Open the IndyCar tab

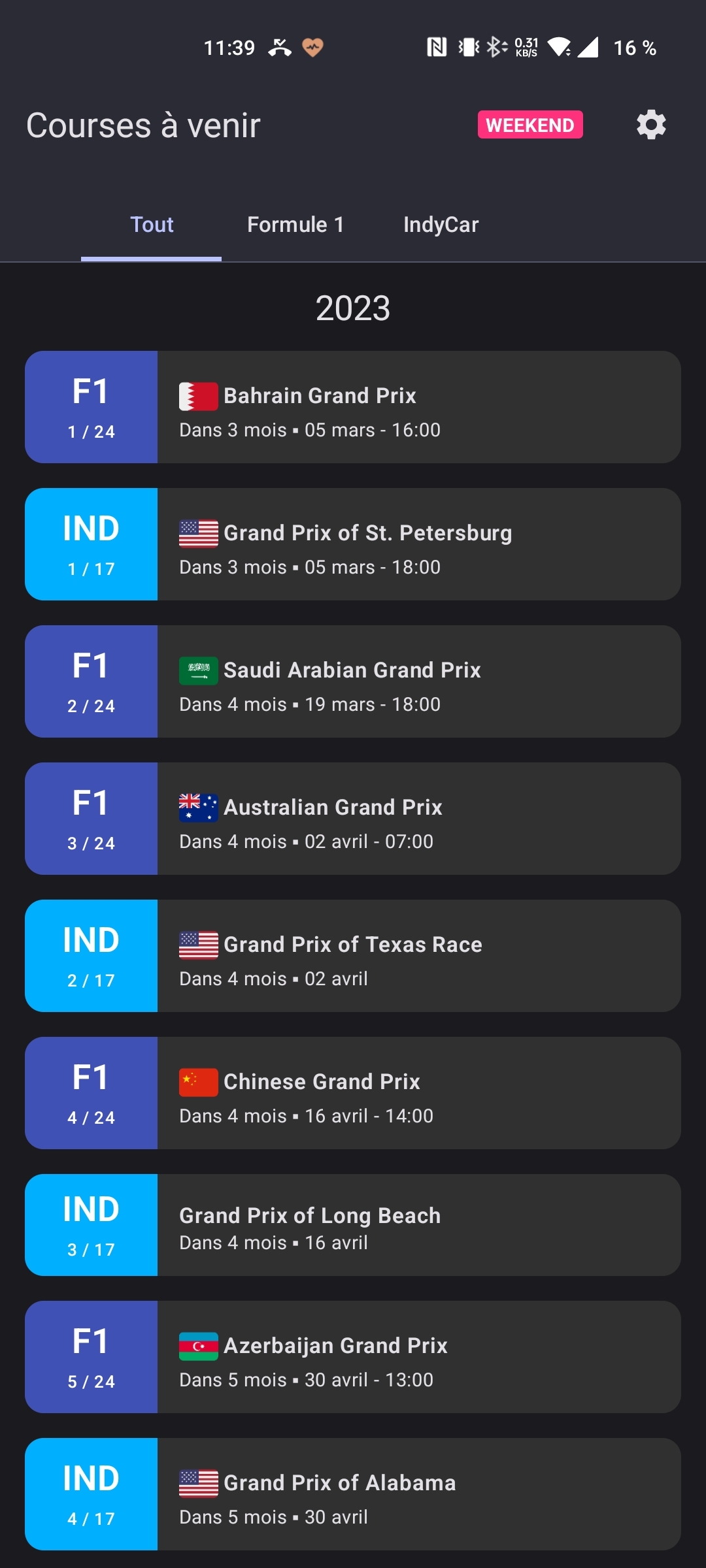click(x=441, y=225)
